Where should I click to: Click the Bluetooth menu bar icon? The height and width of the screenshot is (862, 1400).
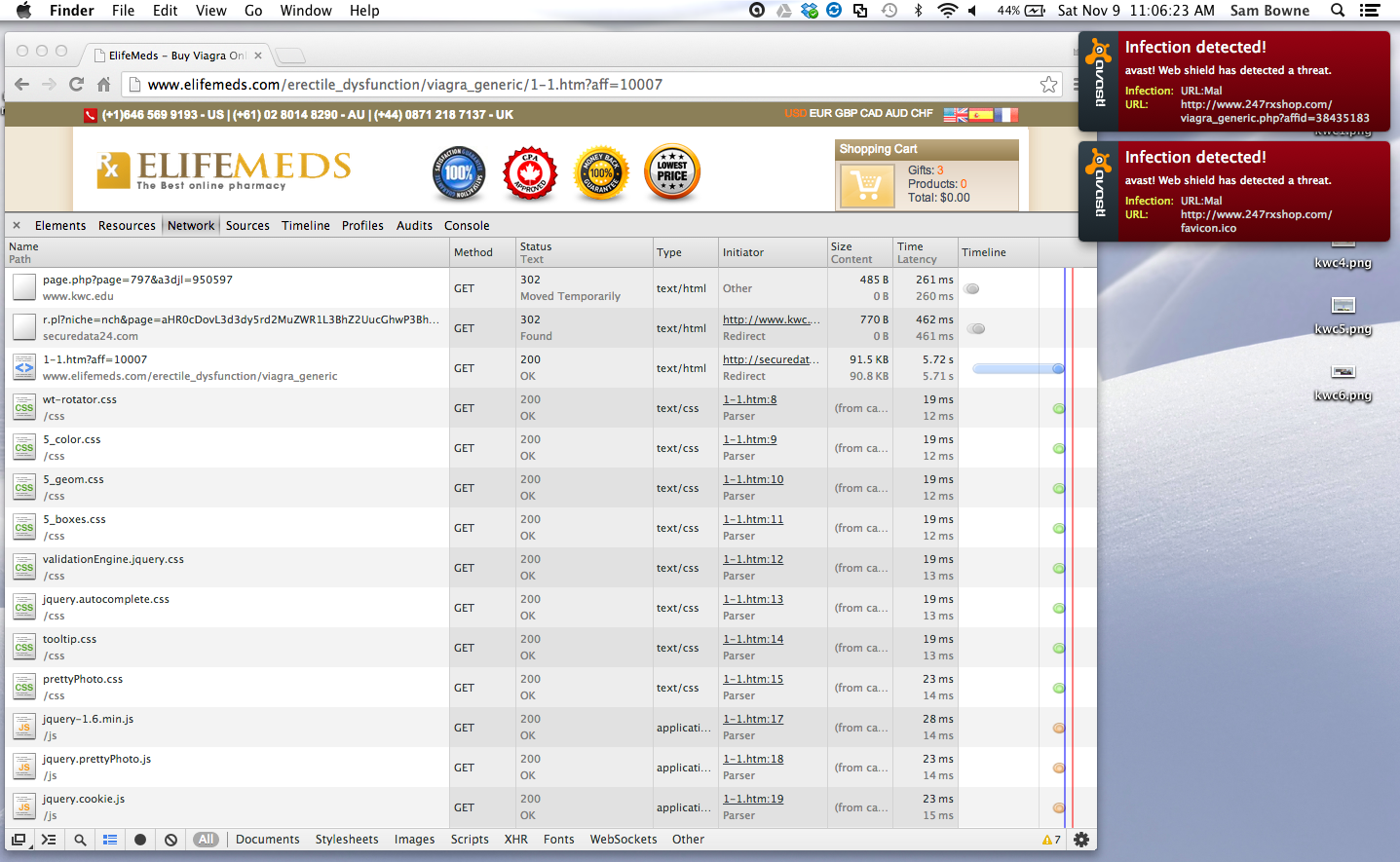coord(918,11)
